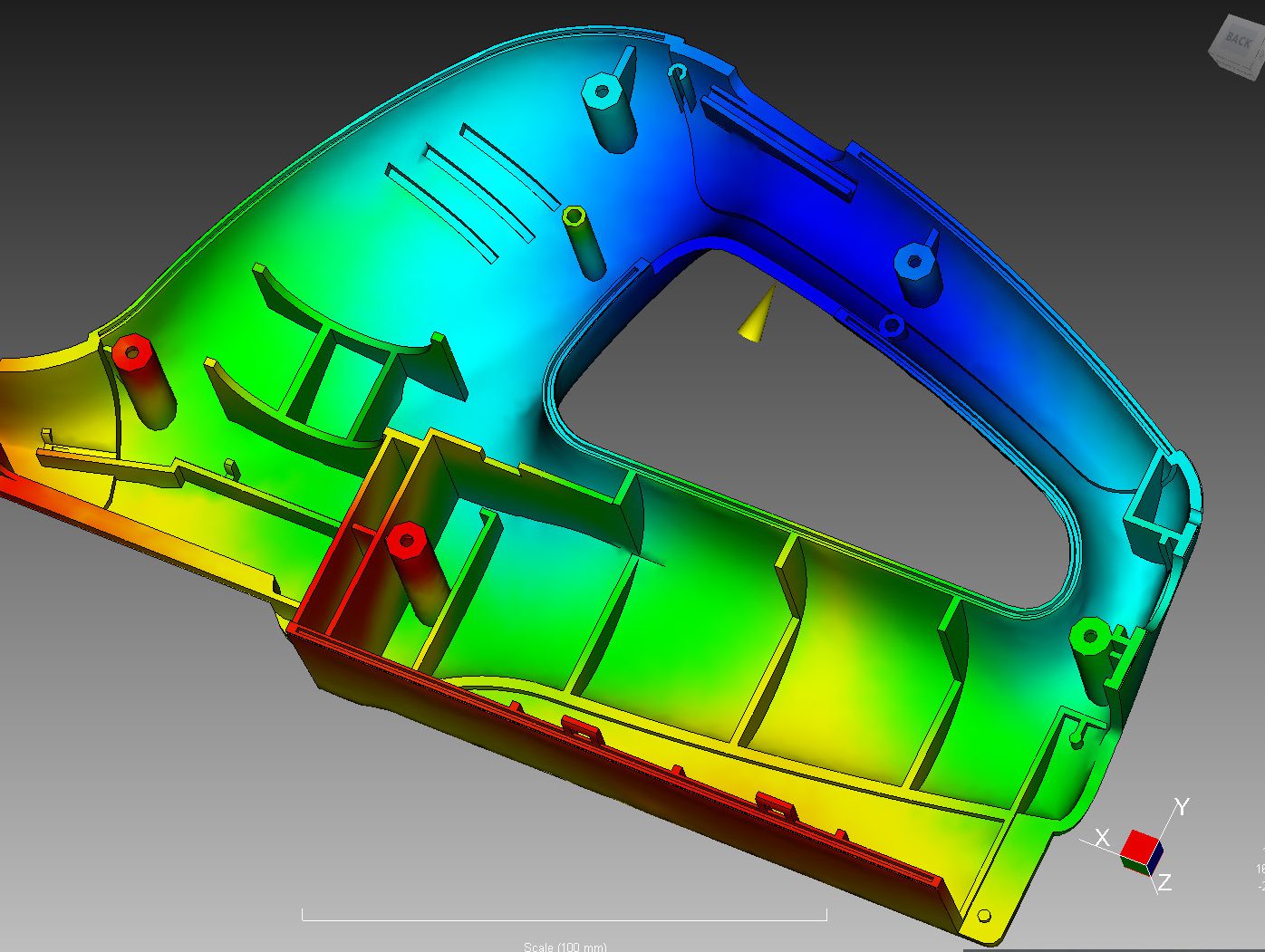The image size is (1265, 952).
Task: Click the Y axis label on the triad
Action: click(1182, 806)
